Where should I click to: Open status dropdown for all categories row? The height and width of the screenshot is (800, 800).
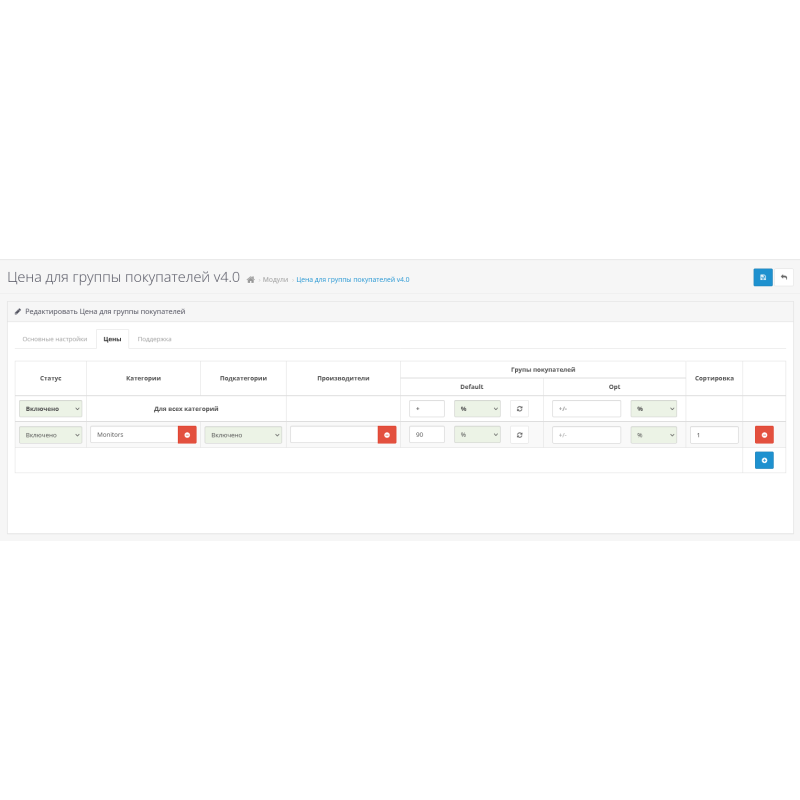pos(51,408)
